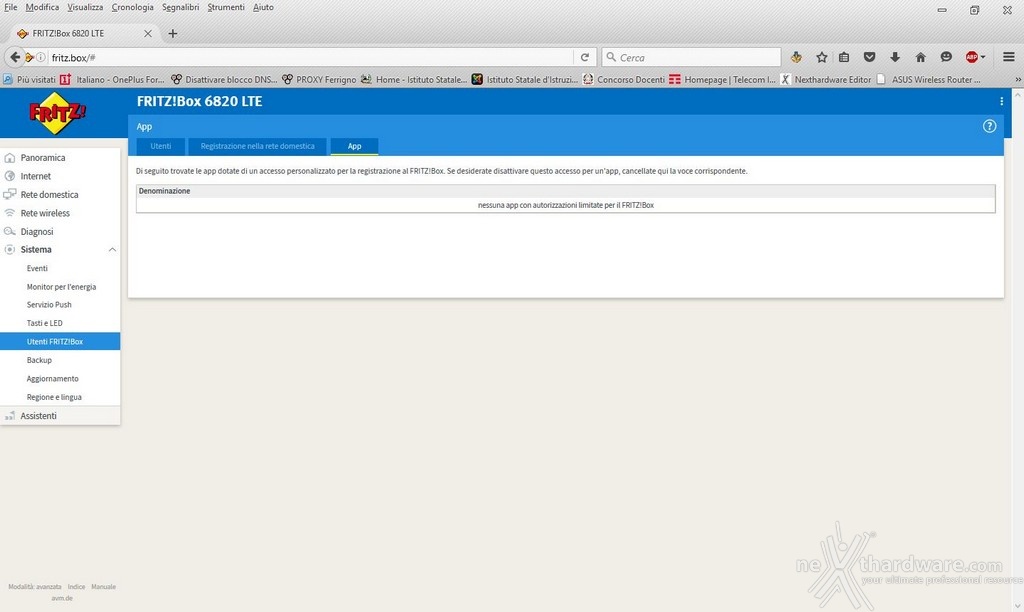Click into the Cerca search field

tap(692, 57)
